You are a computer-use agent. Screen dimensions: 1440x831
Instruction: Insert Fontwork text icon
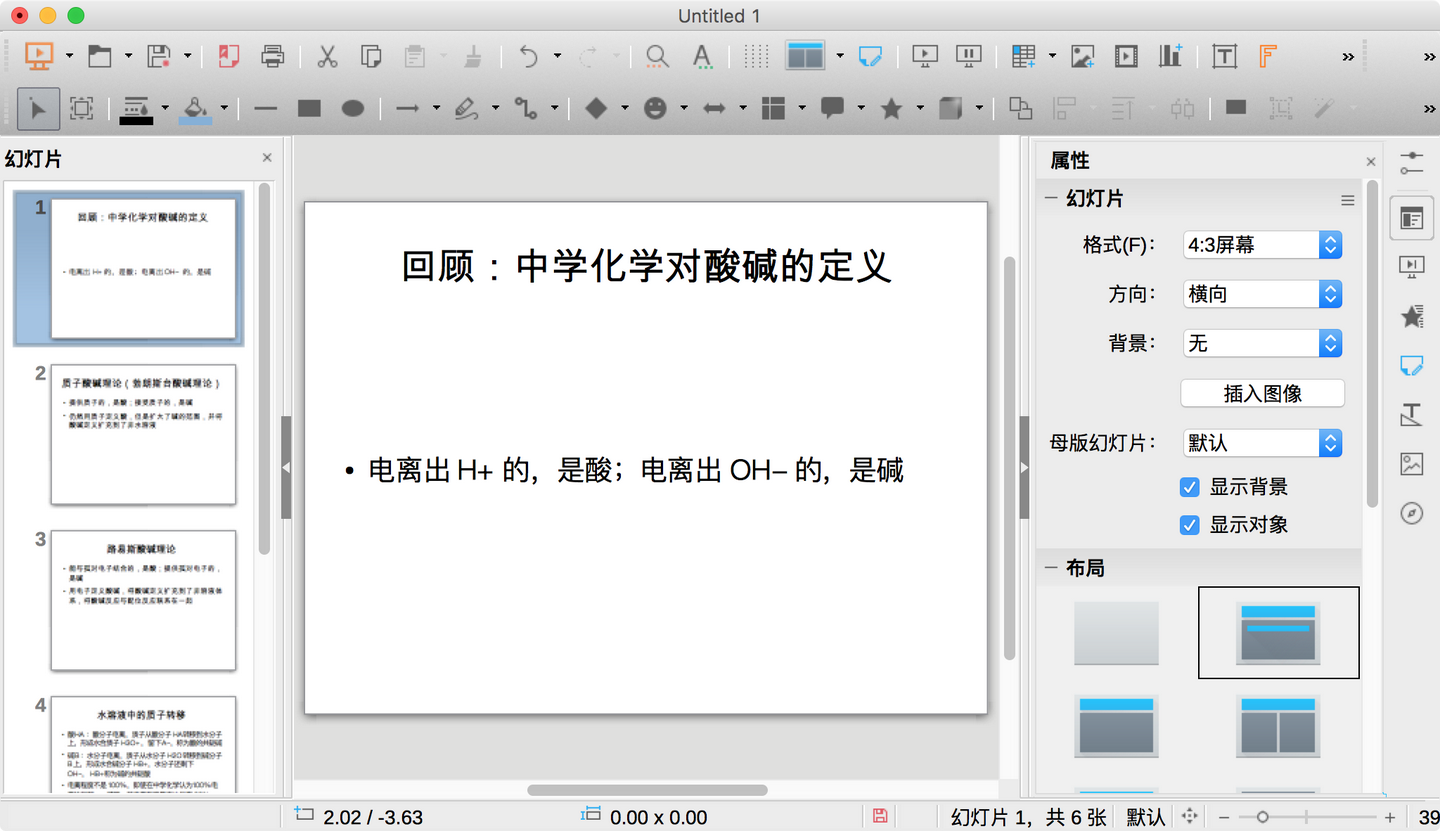coord(1268,56)
